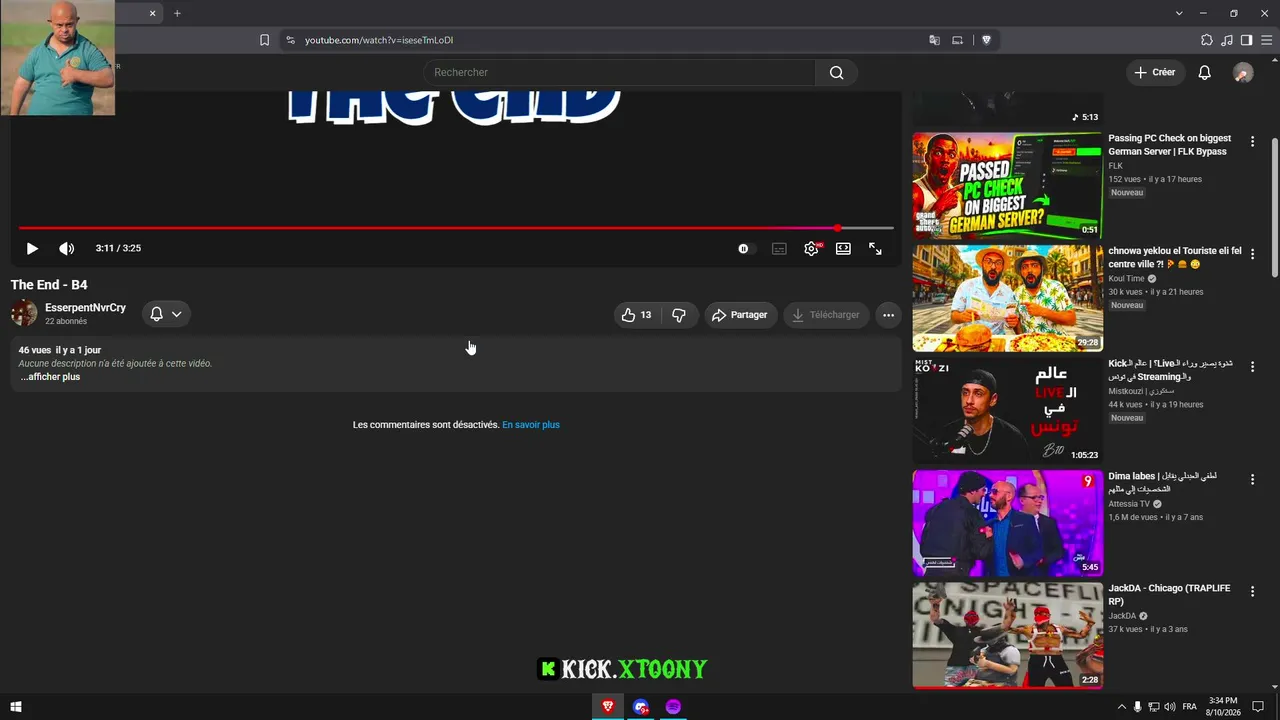The height and width of the screenshot is (720, 1280).
Task: Open the Spotify icon in the taskbar
Action: (673, 707)
